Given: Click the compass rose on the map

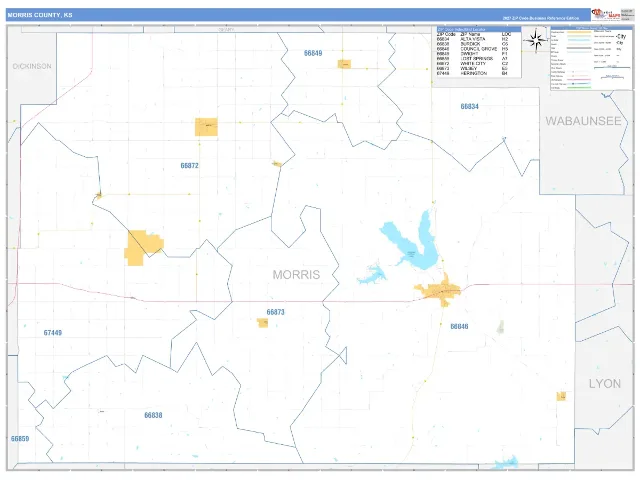Looking at the screenshot, I should 536,40.
